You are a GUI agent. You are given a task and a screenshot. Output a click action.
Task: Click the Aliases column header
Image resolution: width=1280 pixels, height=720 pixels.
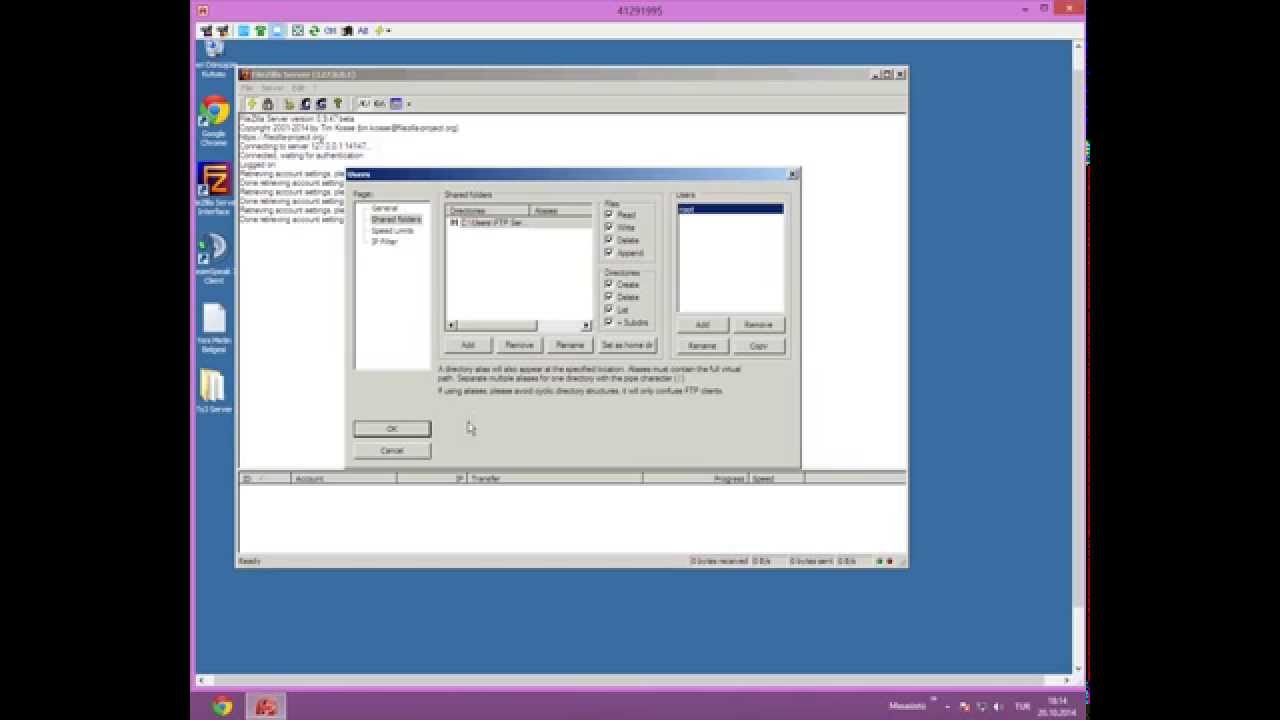point(561,211)
